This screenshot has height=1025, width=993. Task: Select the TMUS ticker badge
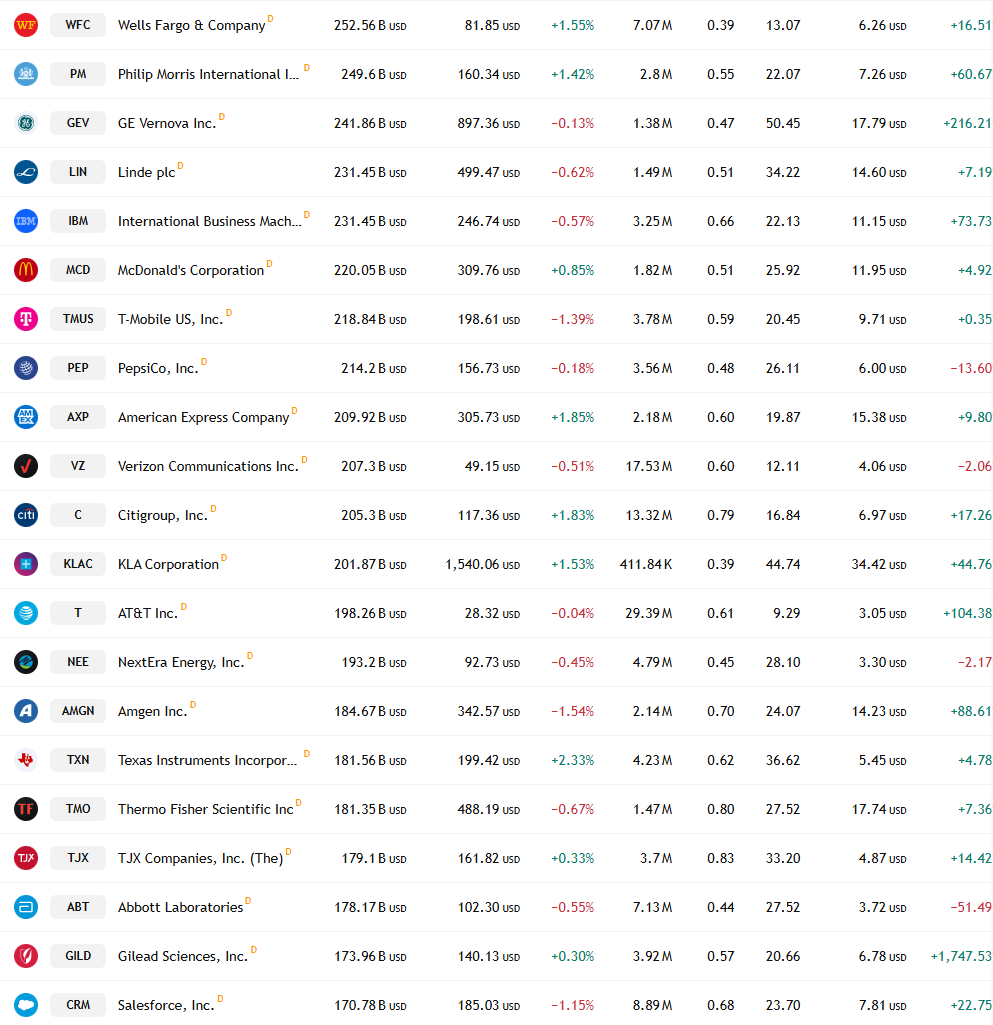point(78,319)
